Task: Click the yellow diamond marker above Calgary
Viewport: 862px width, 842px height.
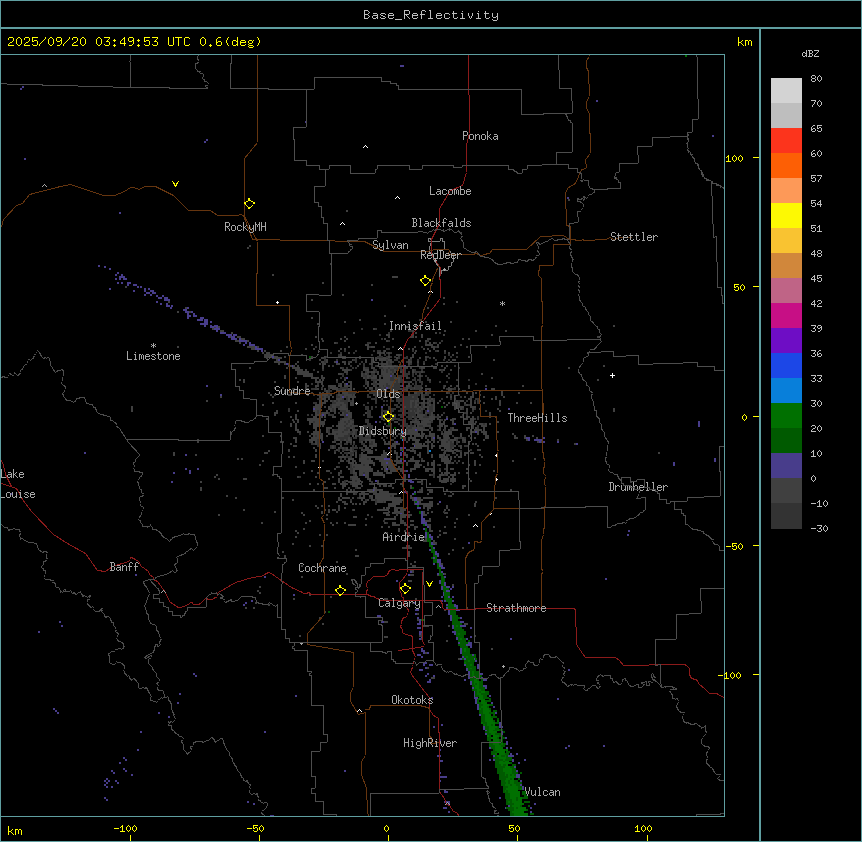Action: (x=405, y=588)
